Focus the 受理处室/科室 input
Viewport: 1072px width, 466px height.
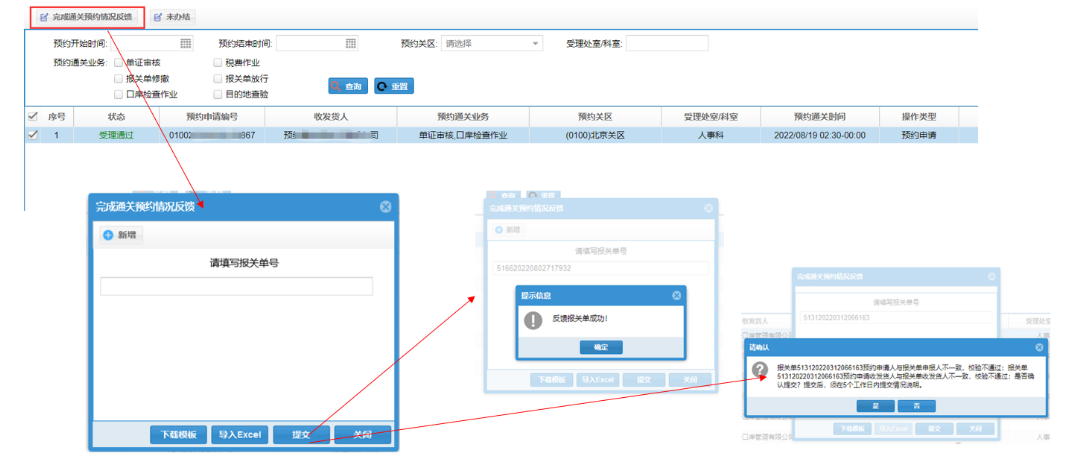tap(667, 44)
